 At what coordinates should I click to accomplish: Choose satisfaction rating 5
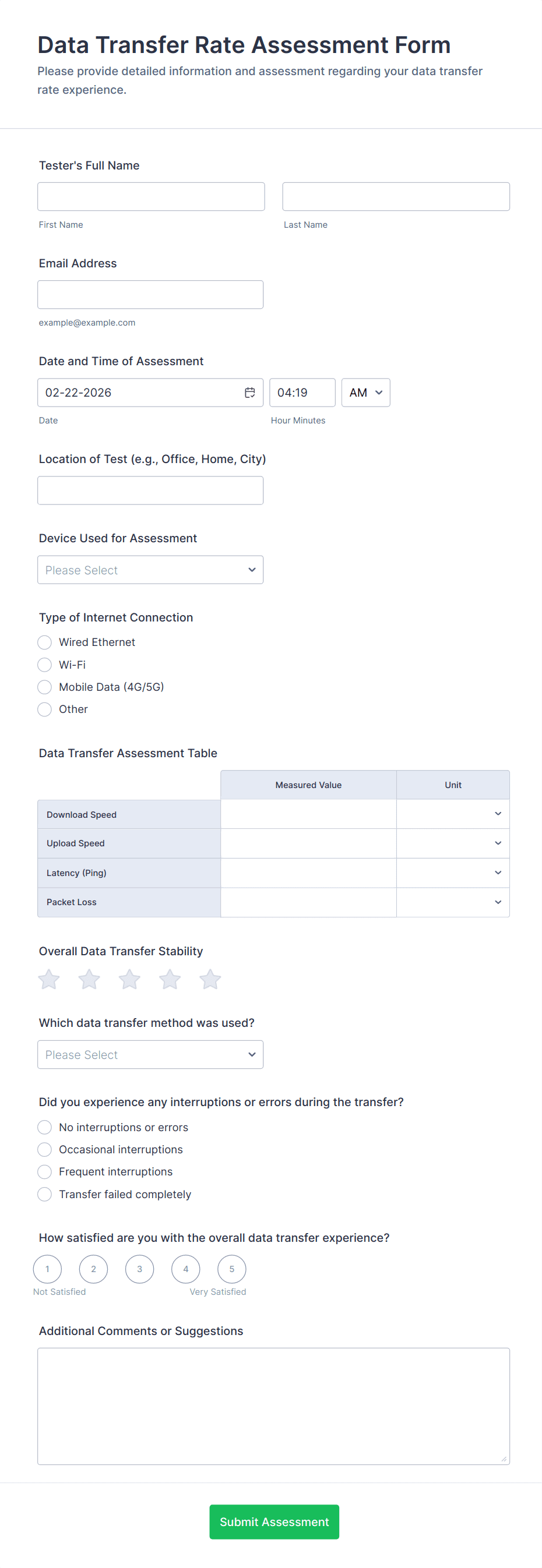(x=231, y=1269)
